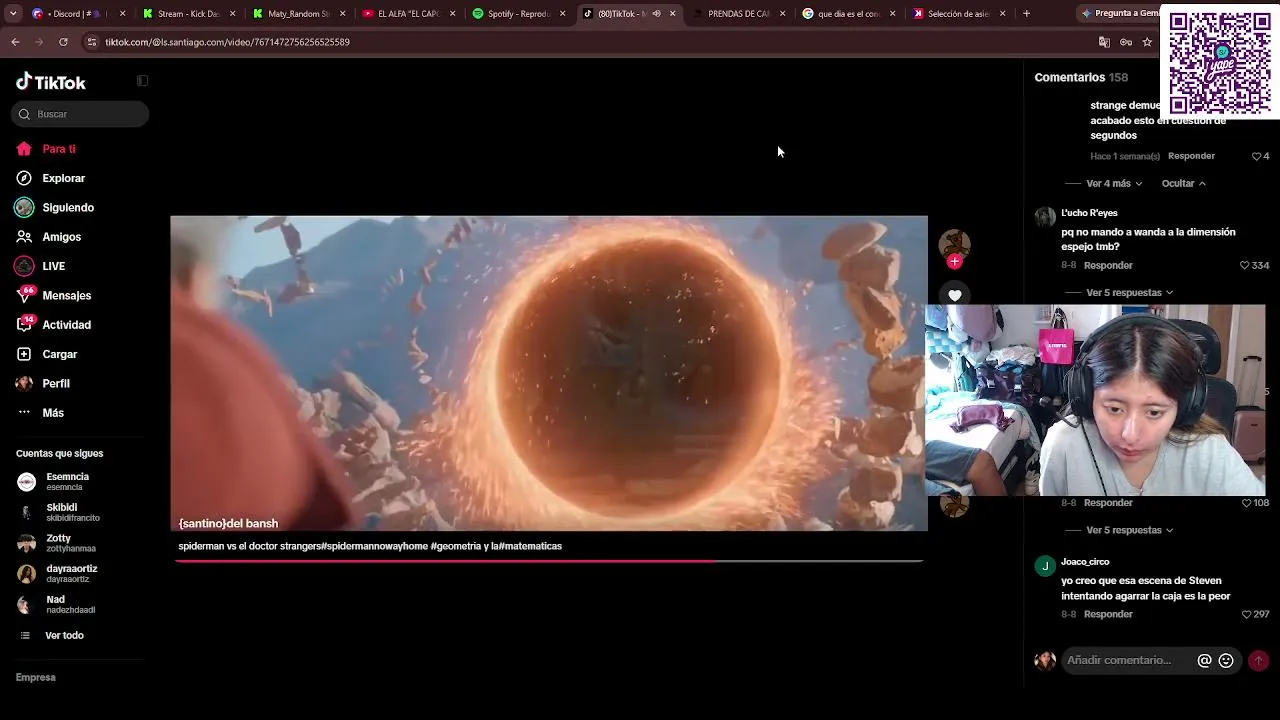
Task: Like the comment with 108 likes
Action: pyautogui.click(x=1245, y=503)
